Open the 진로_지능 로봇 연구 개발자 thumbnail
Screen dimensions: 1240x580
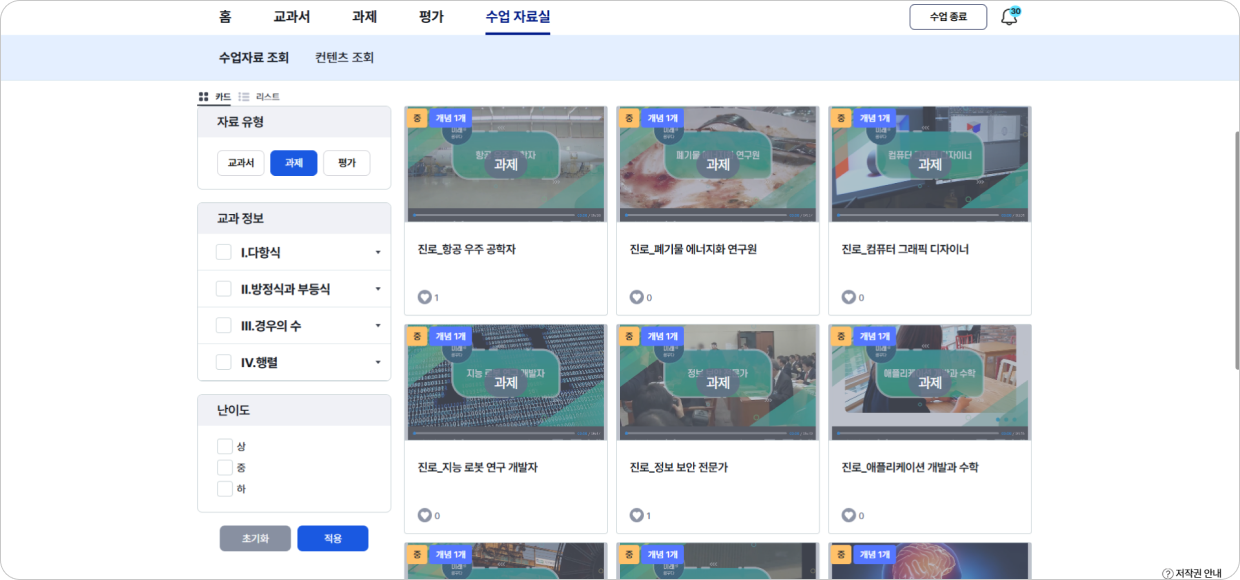point(506,382)
